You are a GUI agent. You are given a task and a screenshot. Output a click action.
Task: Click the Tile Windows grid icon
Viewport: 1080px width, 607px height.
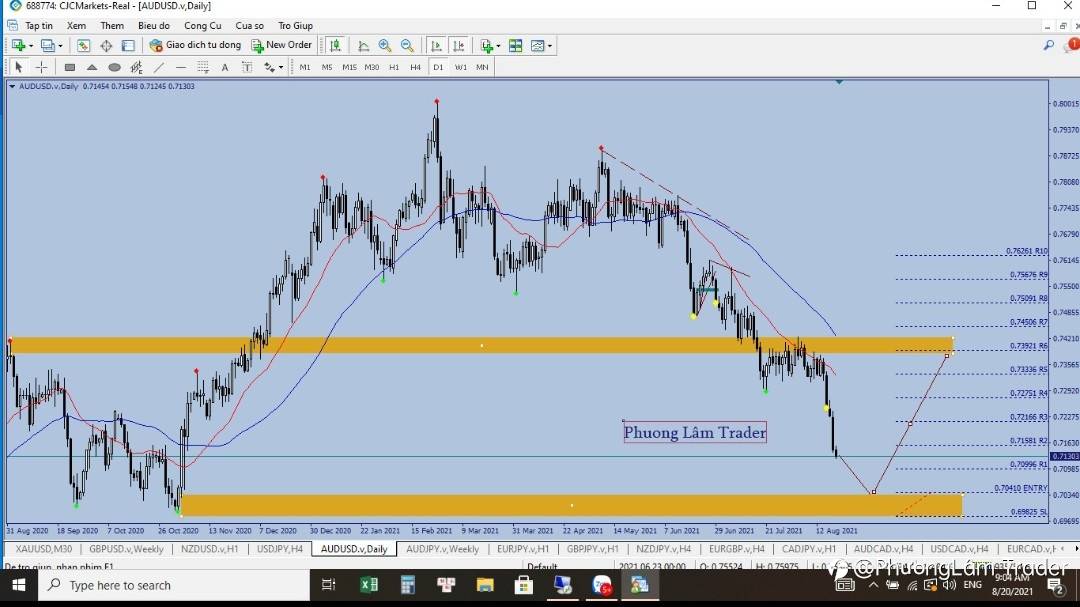[515, 45]
